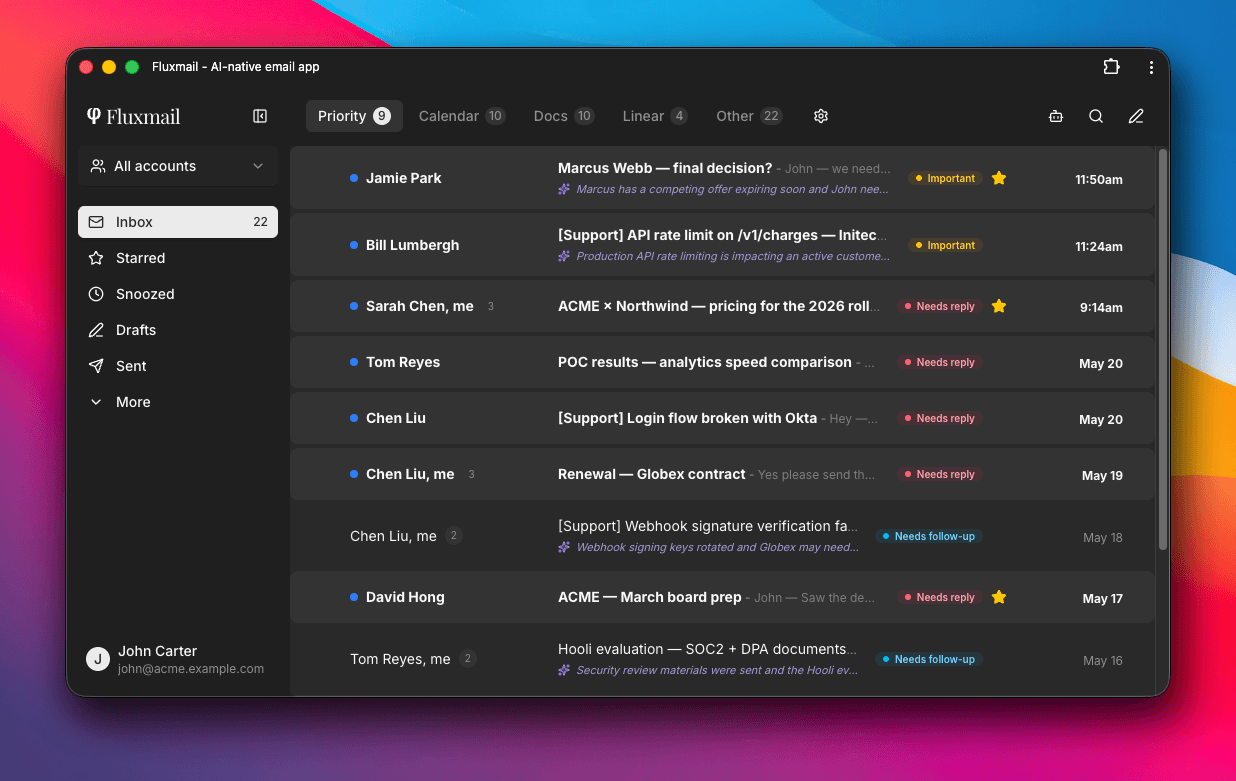The width and height of the screenshot is (1236, 781).
Task: Click AI summary sparkle in Hooli evaluation email
Action: point(565,670)
